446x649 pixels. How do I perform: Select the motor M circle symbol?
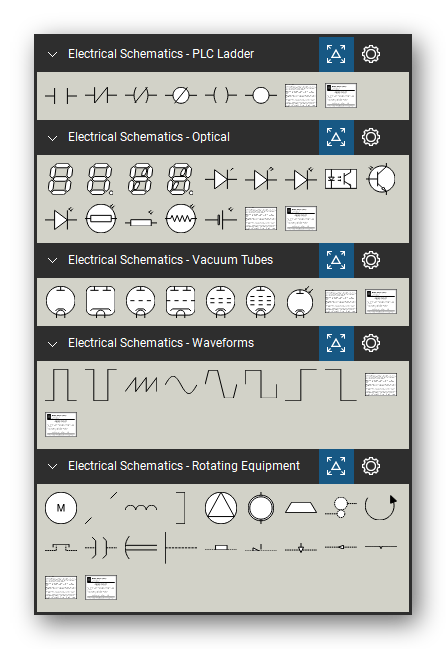click(61, 508)
